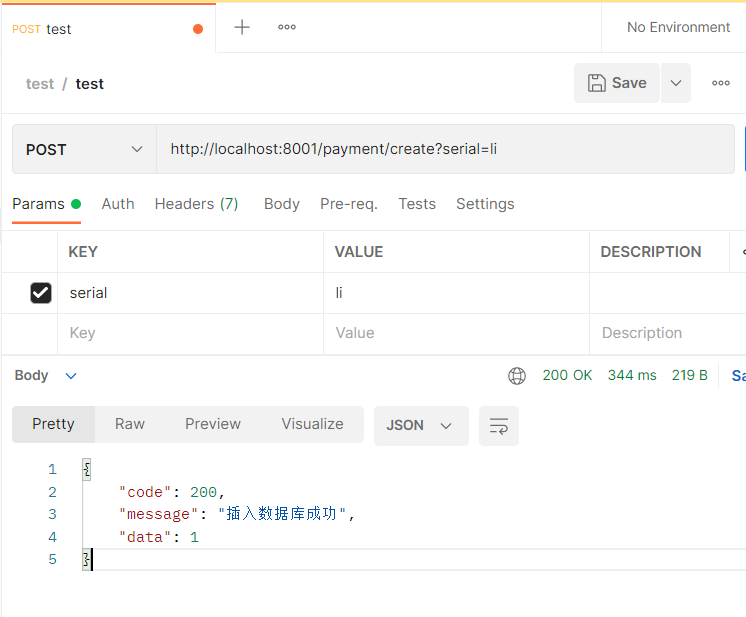746x617 pixels.
Task: Open more actions ellipsis beside Save
Action: pos(721,83)
